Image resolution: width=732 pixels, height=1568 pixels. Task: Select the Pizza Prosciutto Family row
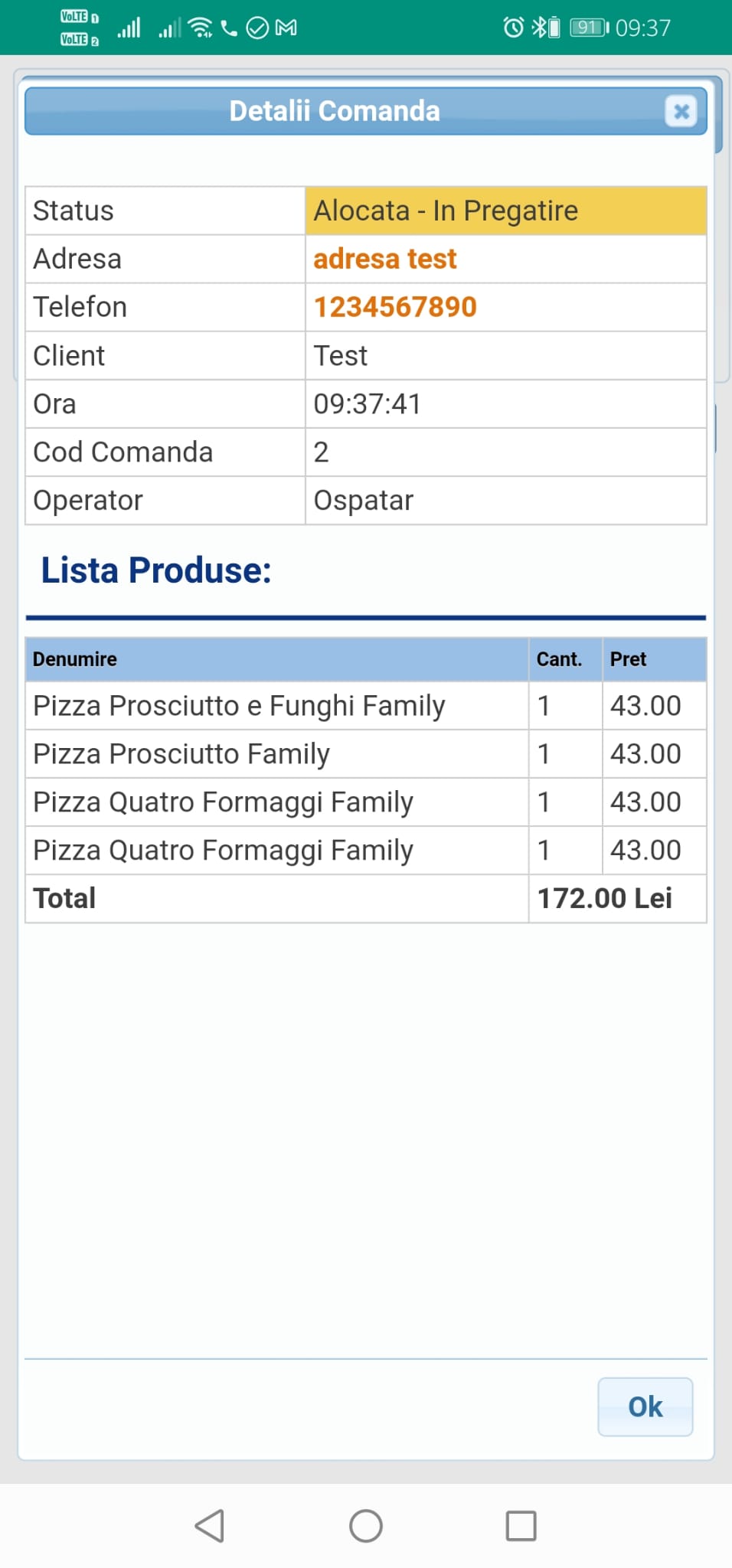(181, 754)
